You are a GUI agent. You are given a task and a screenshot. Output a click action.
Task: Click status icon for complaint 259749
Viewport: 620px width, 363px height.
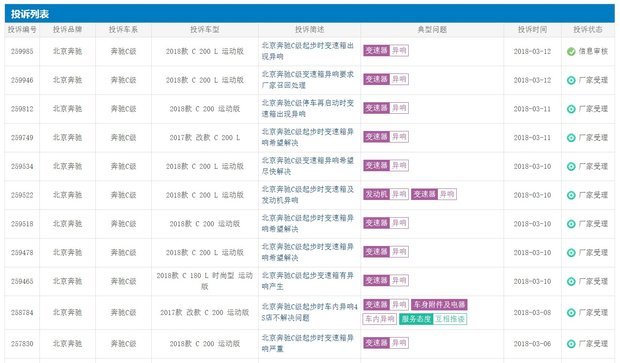point(571,138)
